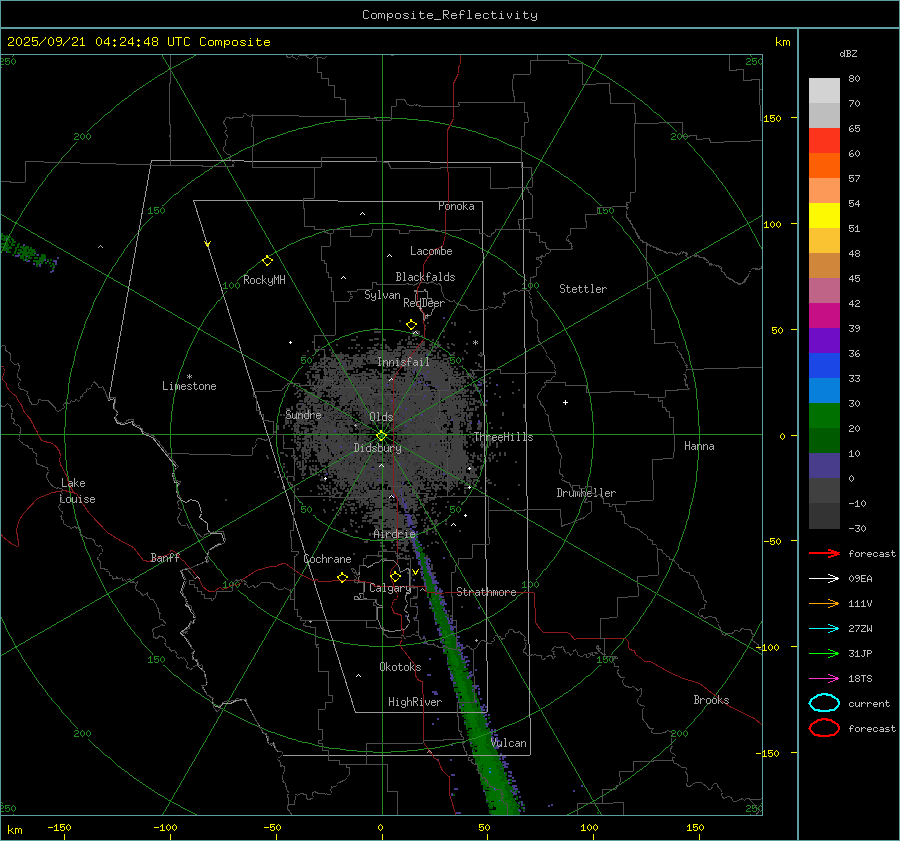
Task: Select the white 09EA arrow legend icon
Action: tap(824, 578)
